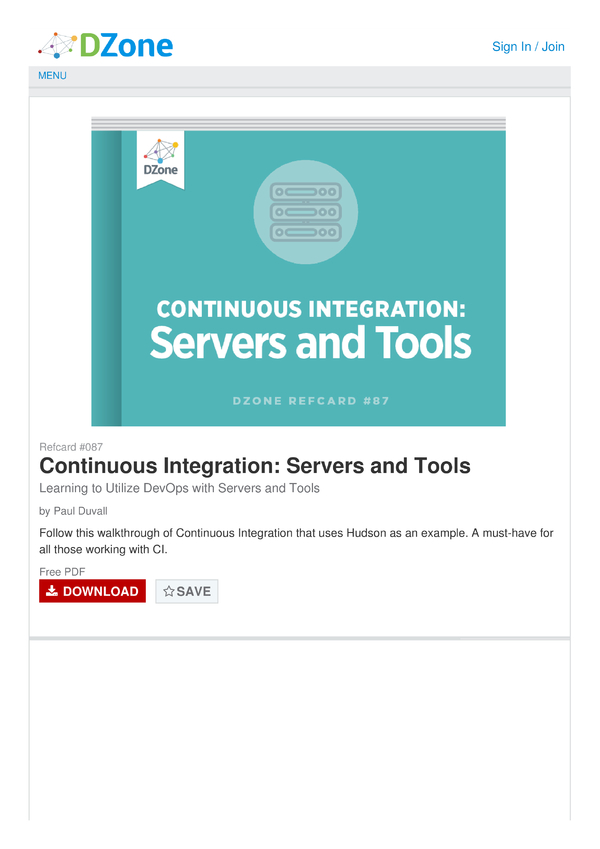Click the red DOWNLOAD button
Viewport: 600px width, 849px height.
click(92, 591)
